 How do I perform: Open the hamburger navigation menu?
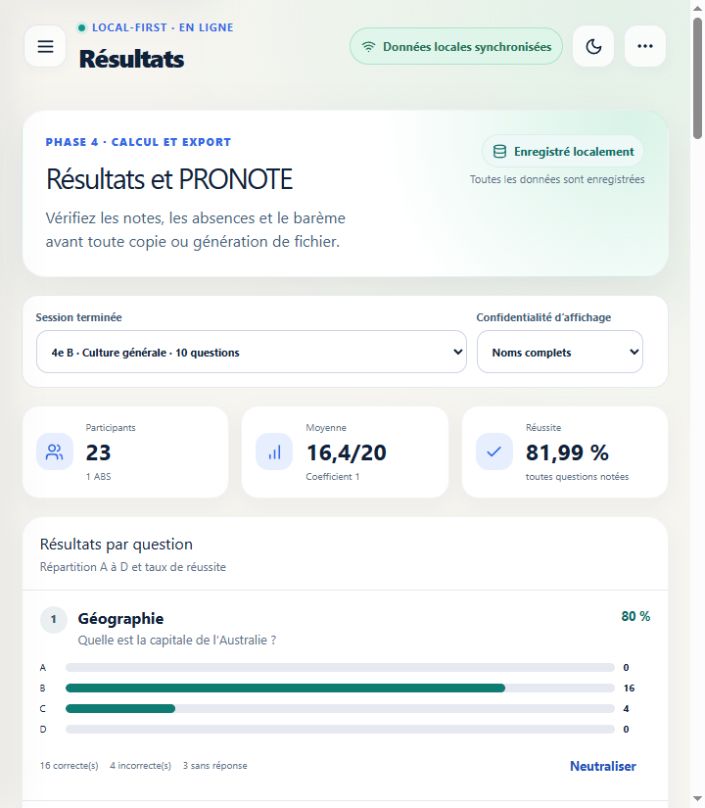(x=45, y=46)
